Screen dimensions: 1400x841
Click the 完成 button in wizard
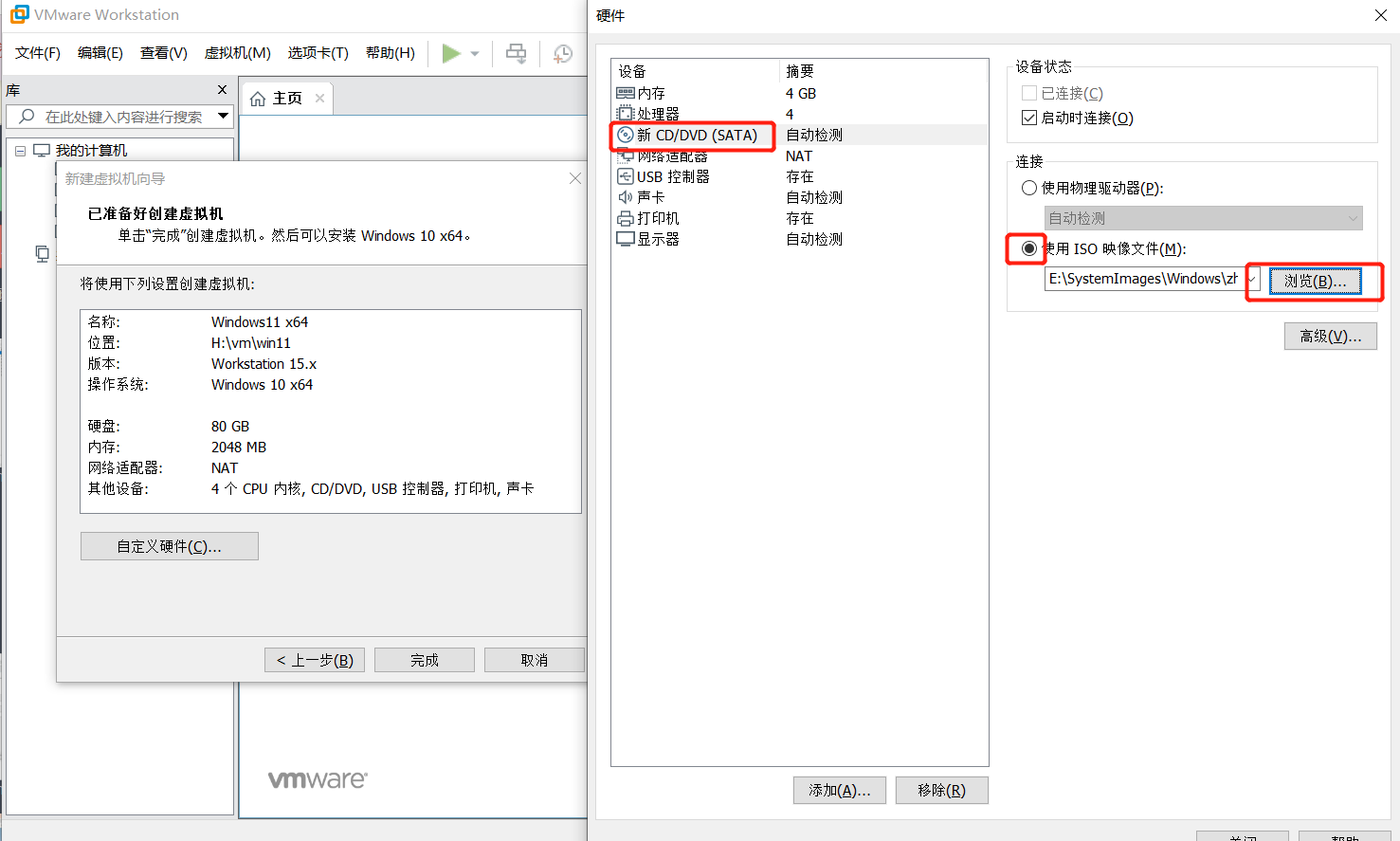point(425,660)
